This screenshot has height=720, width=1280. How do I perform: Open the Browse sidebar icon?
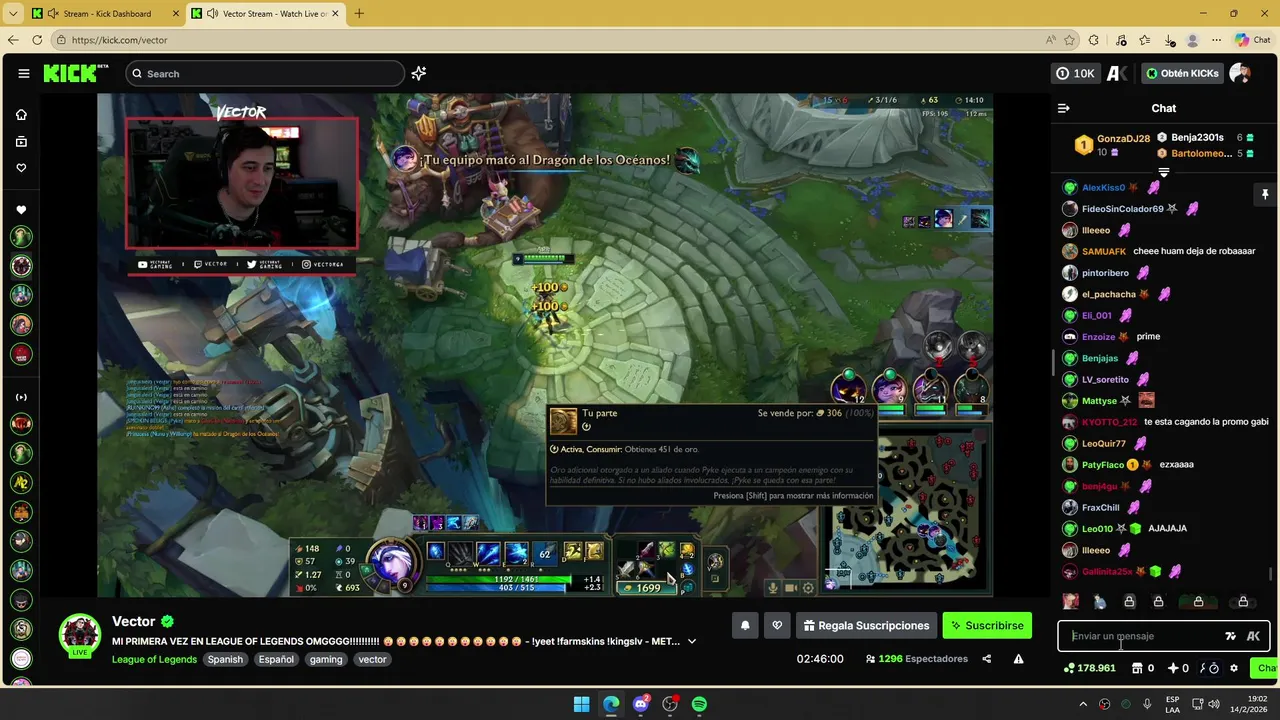coord(21,141)
